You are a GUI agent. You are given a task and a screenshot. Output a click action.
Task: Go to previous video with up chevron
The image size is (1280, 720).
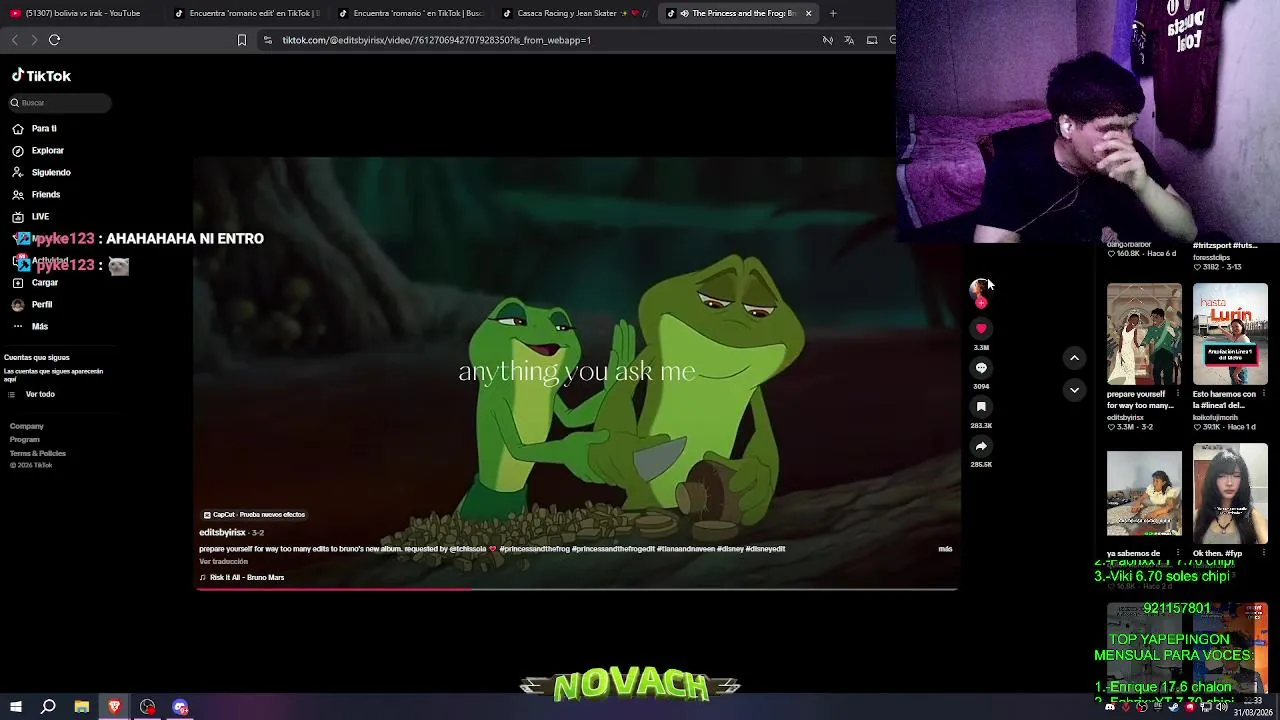point(1074,358)
